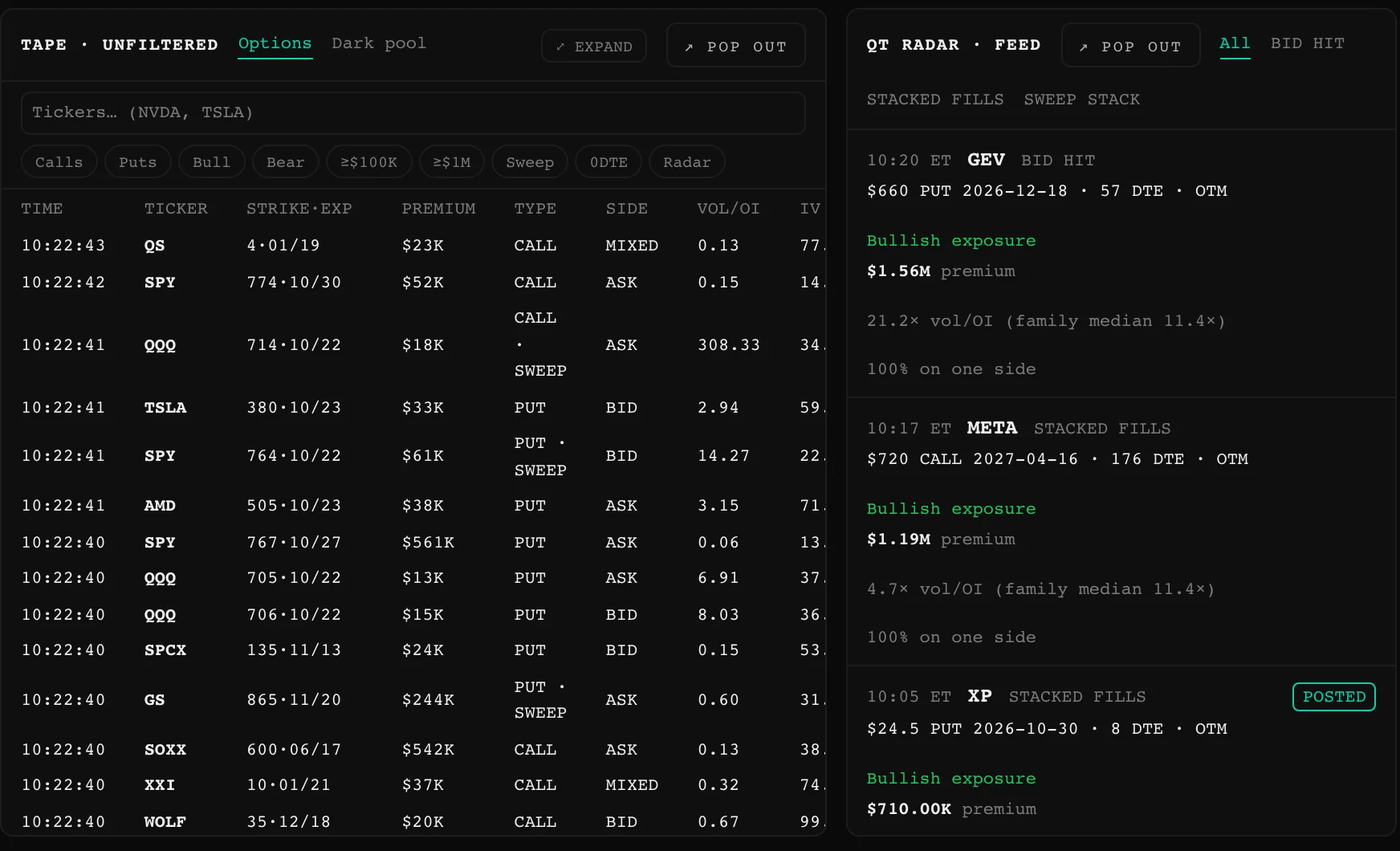Open the GEV bid hit radar card
The image size is (1400, 851).
[1121, 263]
